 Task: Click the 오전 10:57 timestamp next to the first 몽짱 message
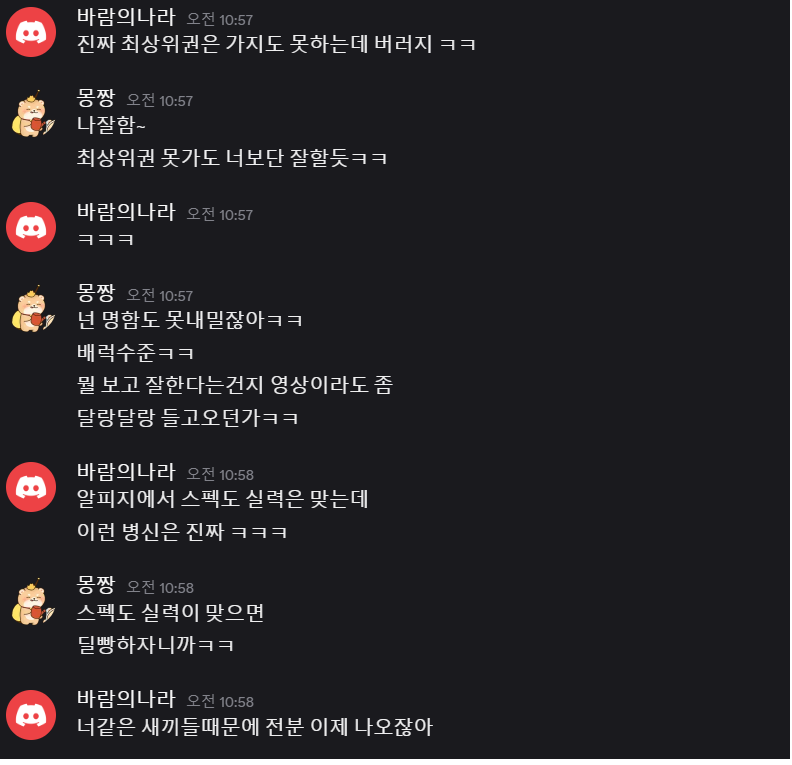(160, 100)
